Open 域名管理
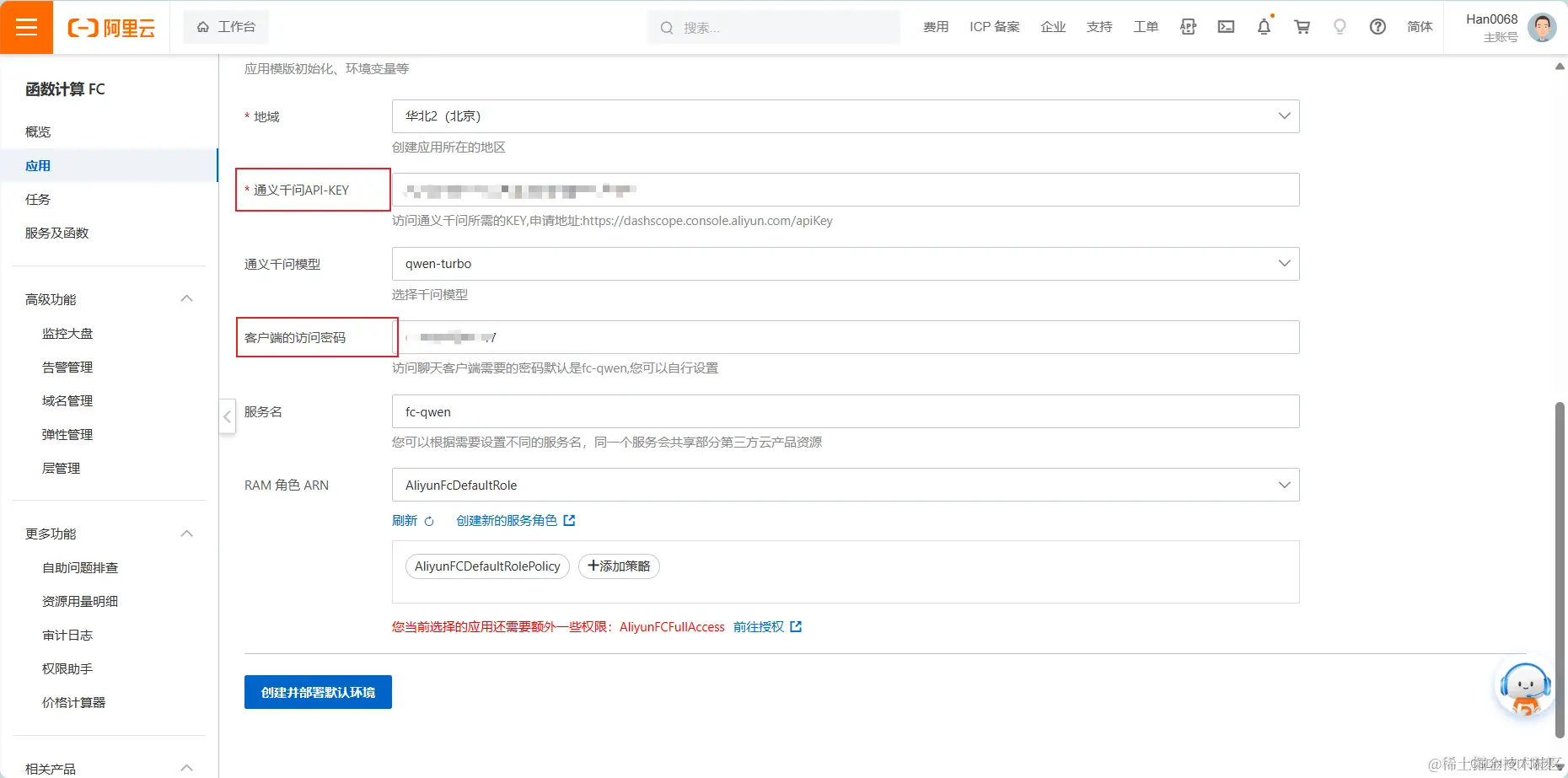Viewport: 1568px width, 778px height. pos(67,400)
